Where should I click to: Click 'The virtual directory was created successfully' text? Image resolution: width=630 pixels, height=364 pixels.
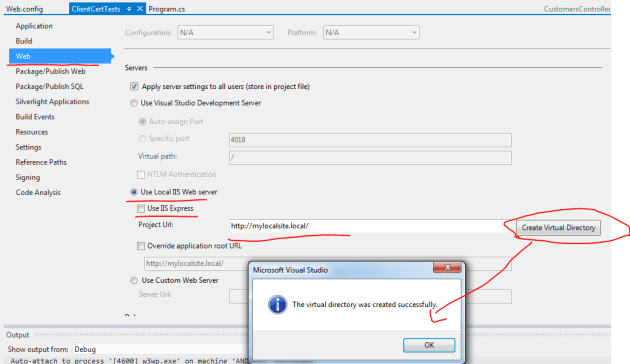pos(364,305)
